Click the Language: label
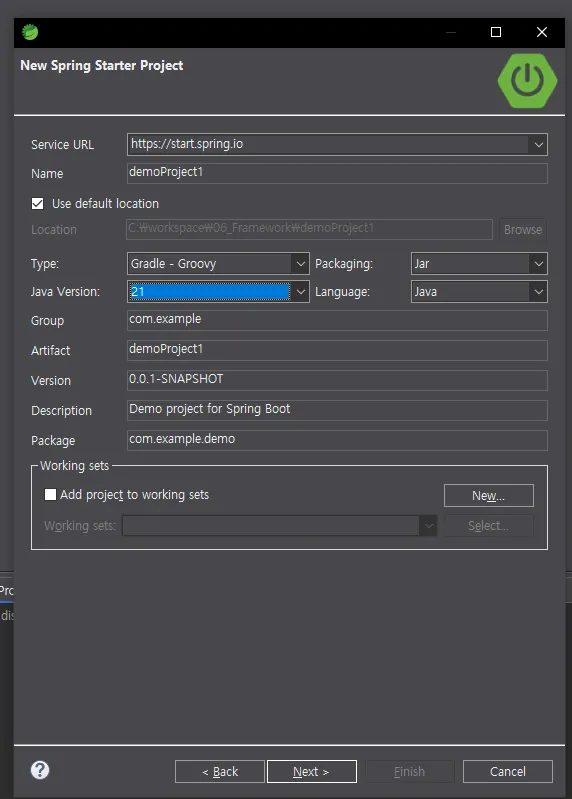572x799 pixels. tap(342, 292)
